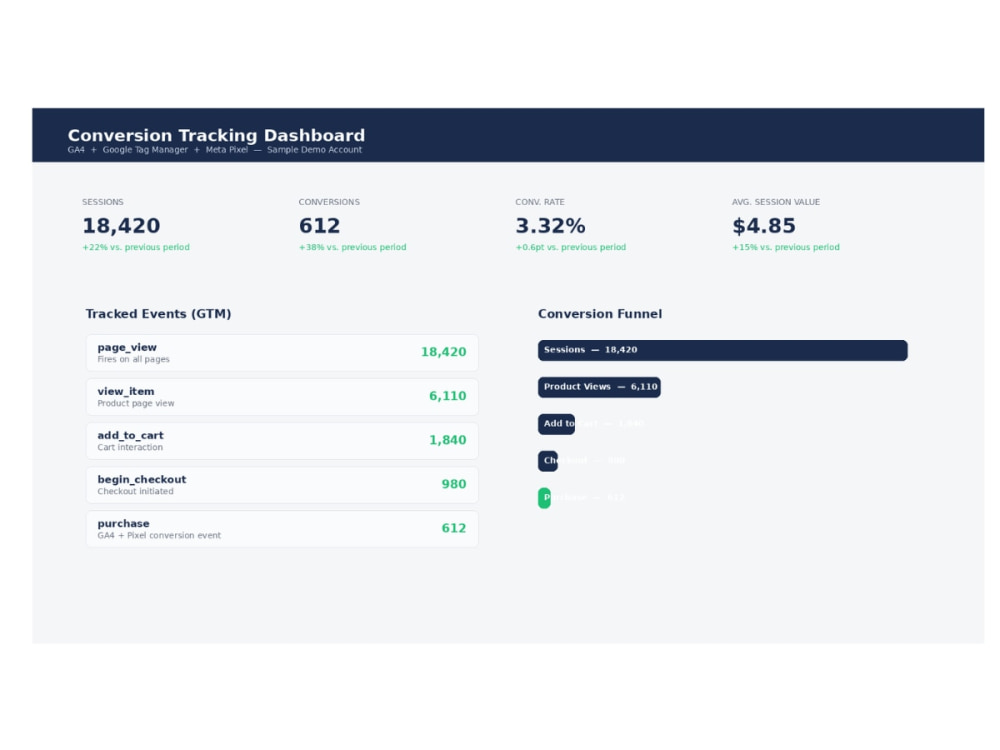The height and width of the screenshot is (750, 1000).
Task: Select the GA4 Google Tag Manager subtitle
Action: [214, 150]
